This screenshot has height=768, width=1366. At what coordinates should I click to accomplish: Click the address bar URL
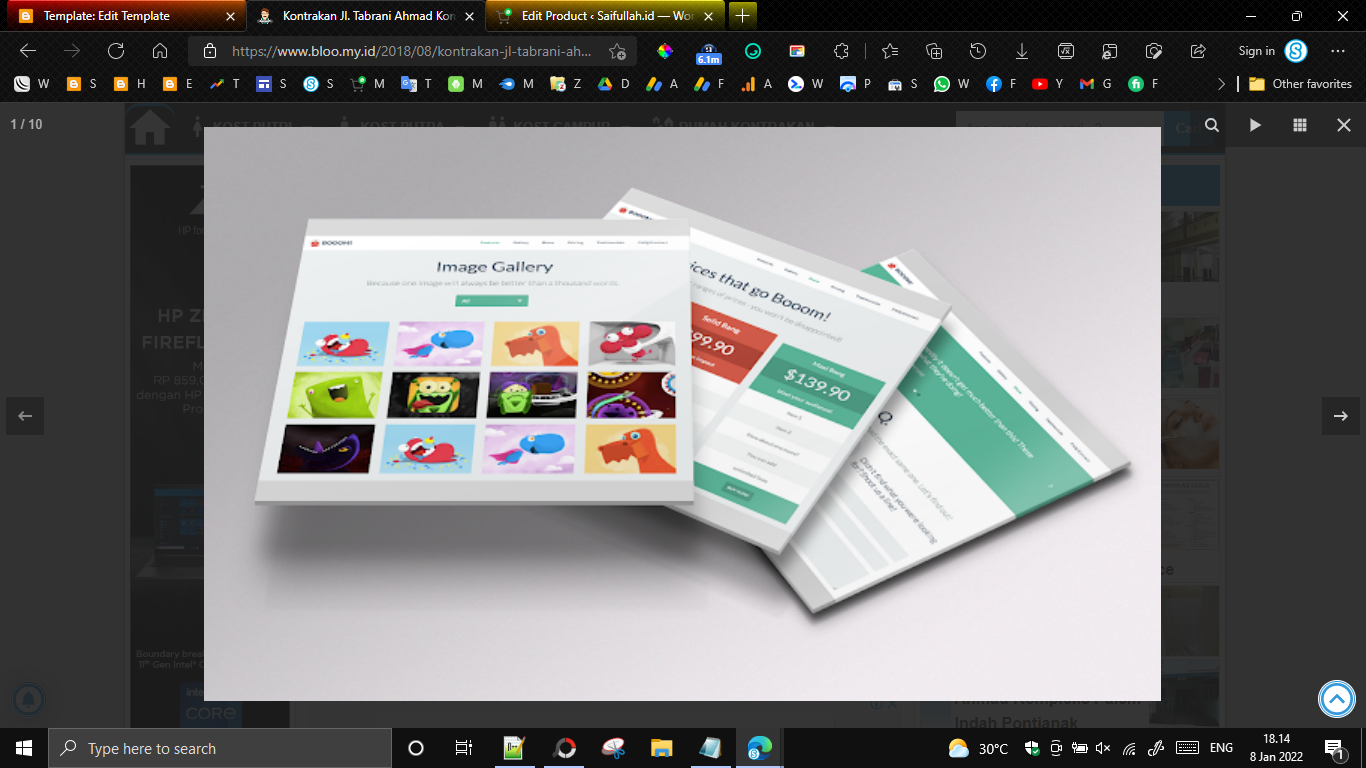click(412, 51)
